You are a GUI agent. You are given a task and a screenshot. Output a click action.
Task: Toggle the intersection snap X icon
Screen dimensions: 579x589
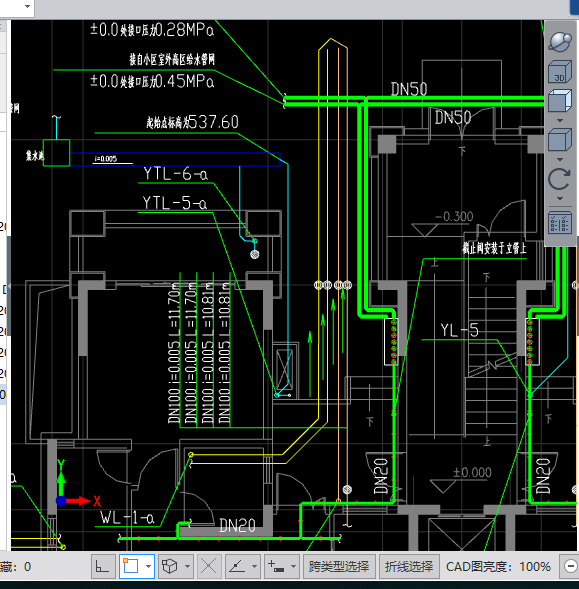[209, 566]
